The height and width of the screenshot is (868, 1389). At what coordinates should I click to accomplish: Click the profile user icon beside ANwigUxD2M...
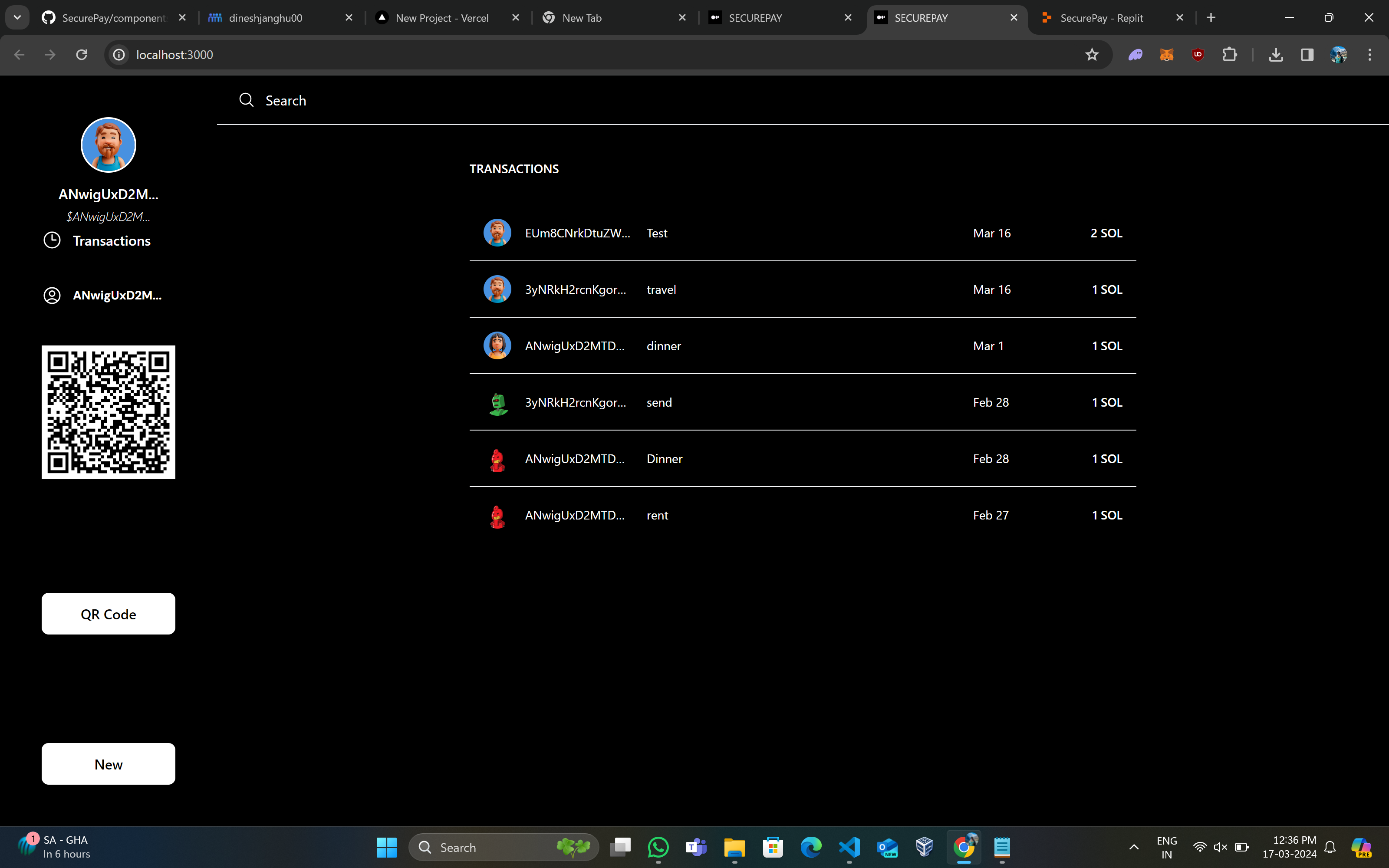(52, 295)
